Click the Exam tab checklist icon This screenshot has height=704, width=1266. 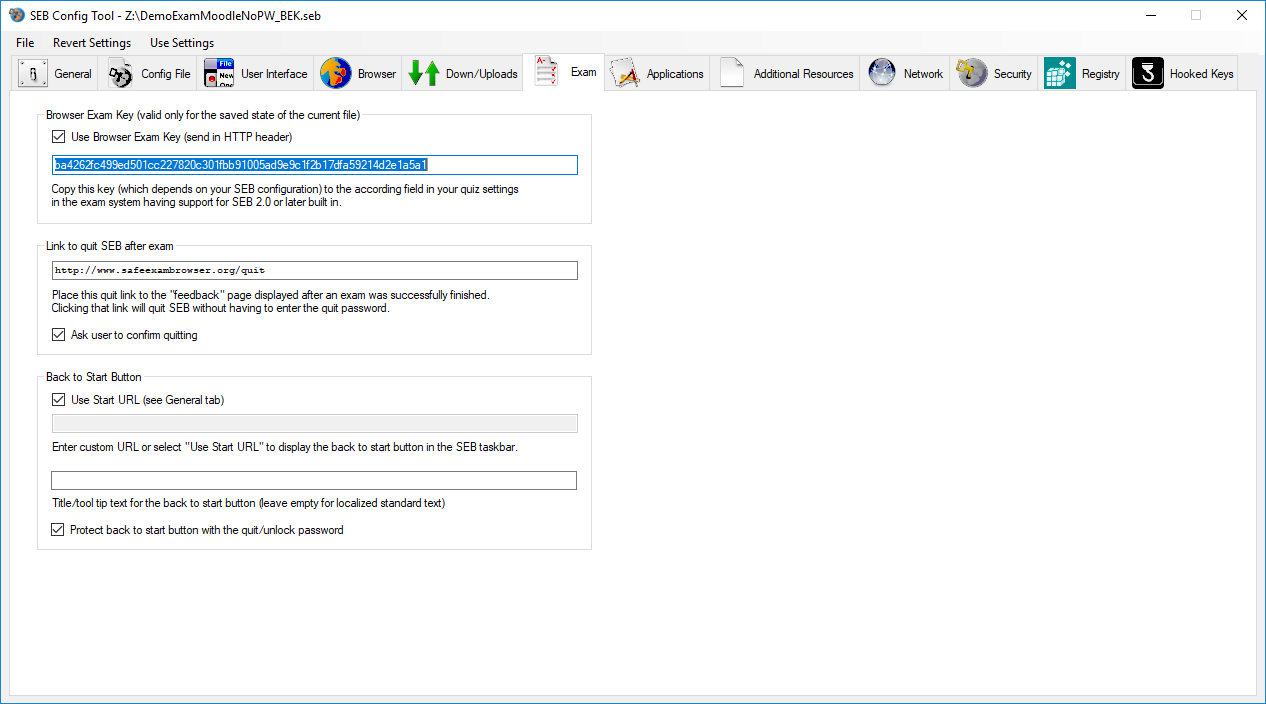[x=547, y=72]
